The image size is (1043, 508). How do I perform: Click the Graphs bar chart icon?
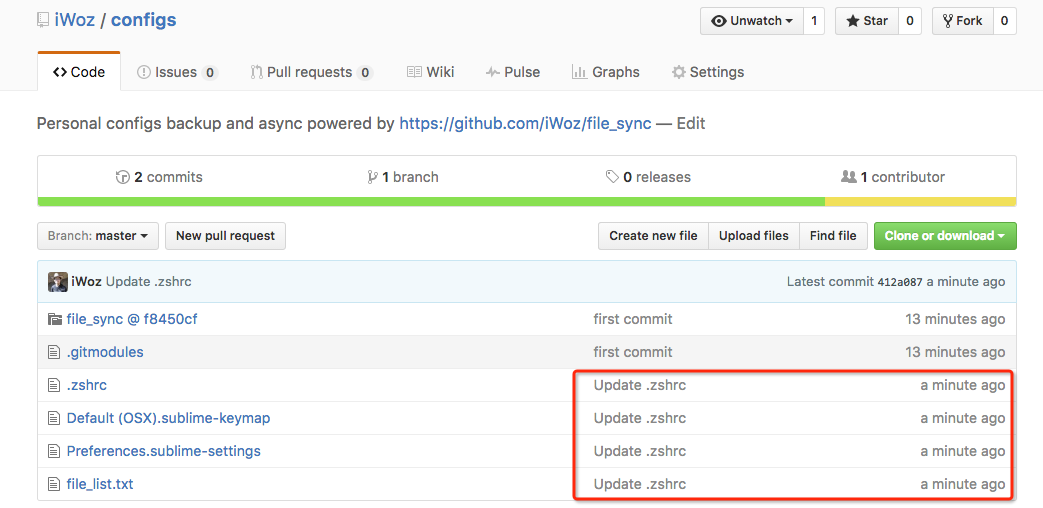point(579,72)
